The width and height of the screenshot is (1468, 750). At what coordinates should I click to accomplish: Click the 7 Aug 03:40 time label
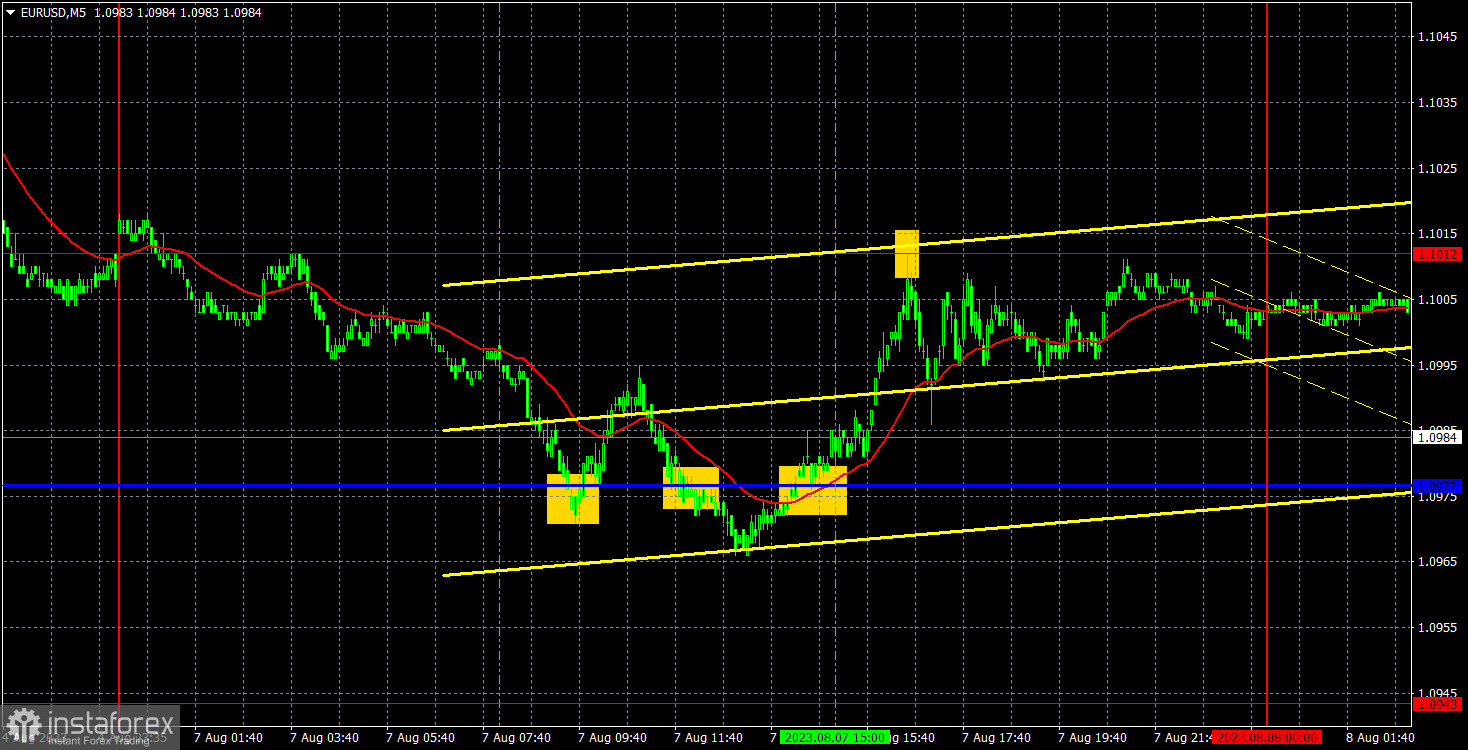point(325,738)
